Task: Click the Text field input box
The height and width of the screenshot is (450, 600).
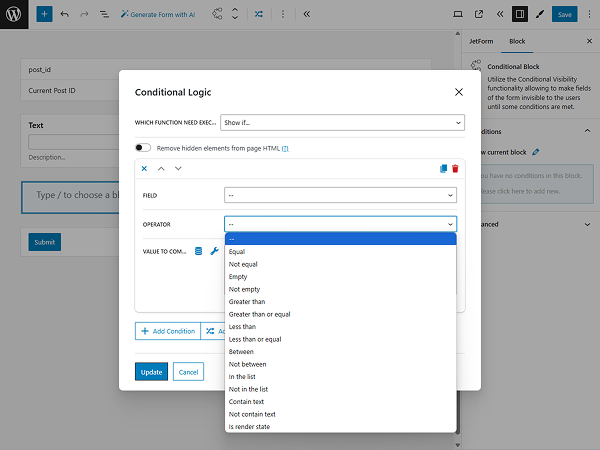Action: (73, 142)
